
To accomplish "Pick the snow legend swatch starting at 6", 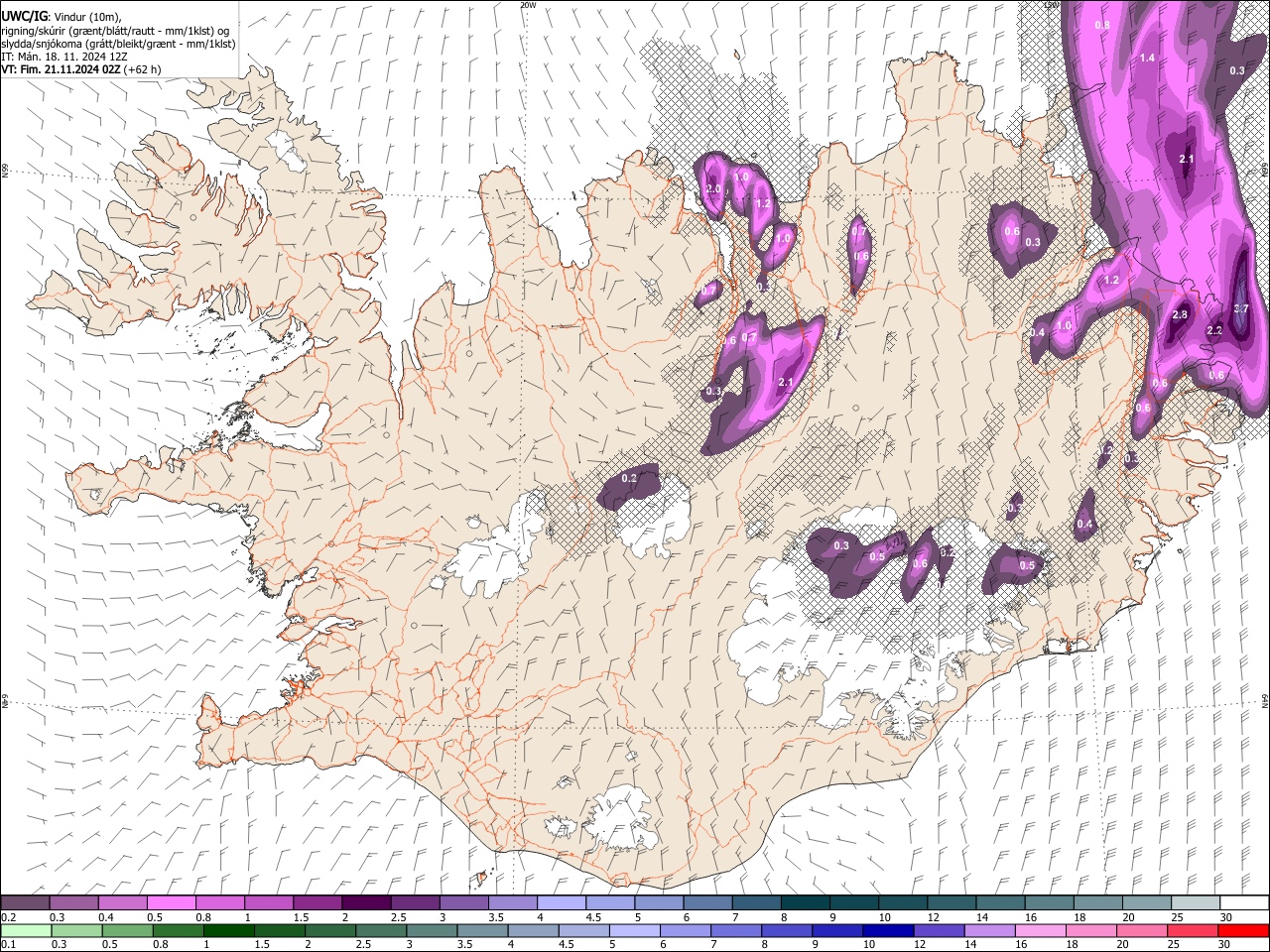I will coord(706,902).
